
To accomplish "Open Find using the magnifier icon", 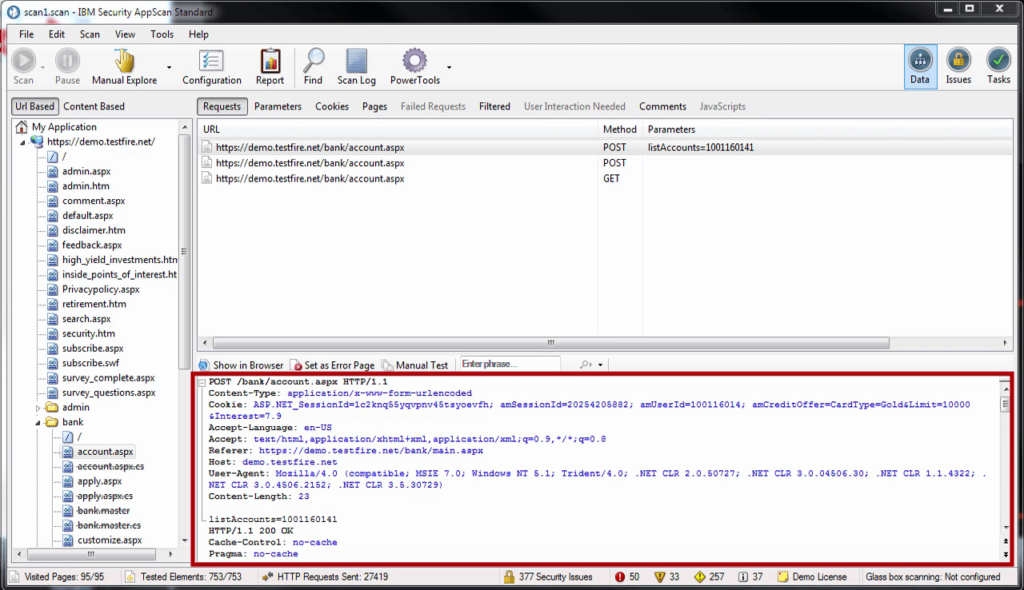I will click(x=313, y=65).
